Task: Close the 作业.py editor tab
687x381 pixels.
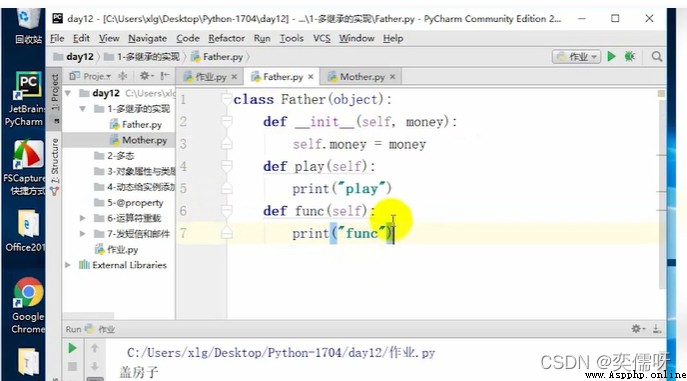Action: coord(234,77)
